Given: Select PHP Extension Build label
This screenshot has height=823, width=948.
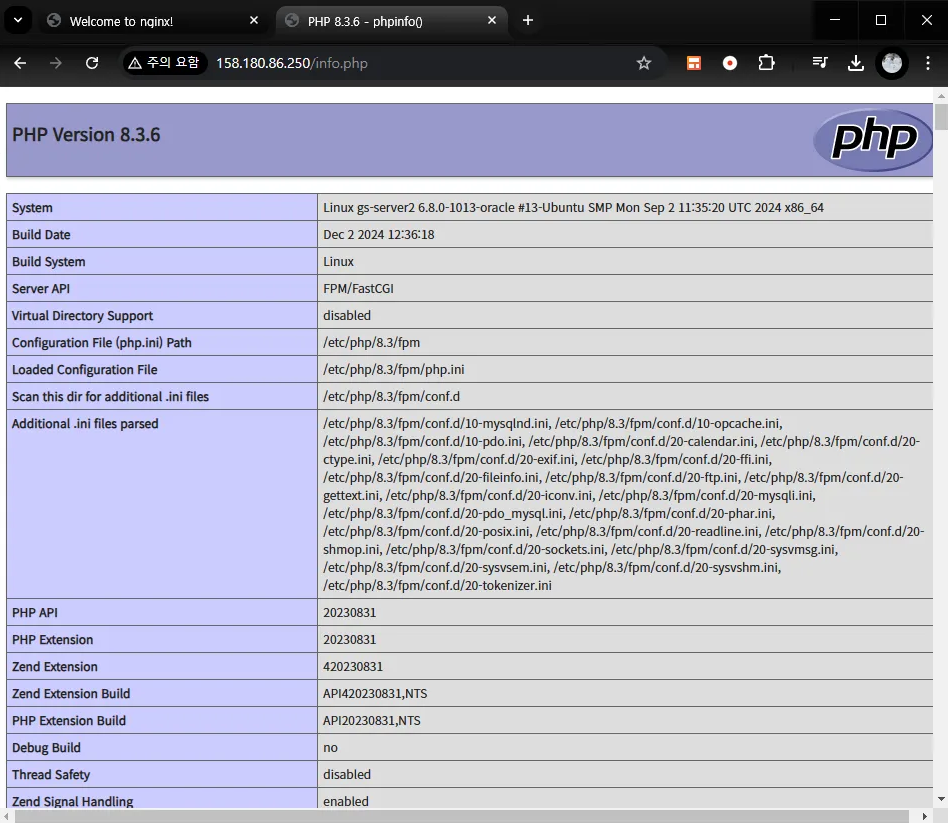Looking at the screenshot, I should click(69, 721).
